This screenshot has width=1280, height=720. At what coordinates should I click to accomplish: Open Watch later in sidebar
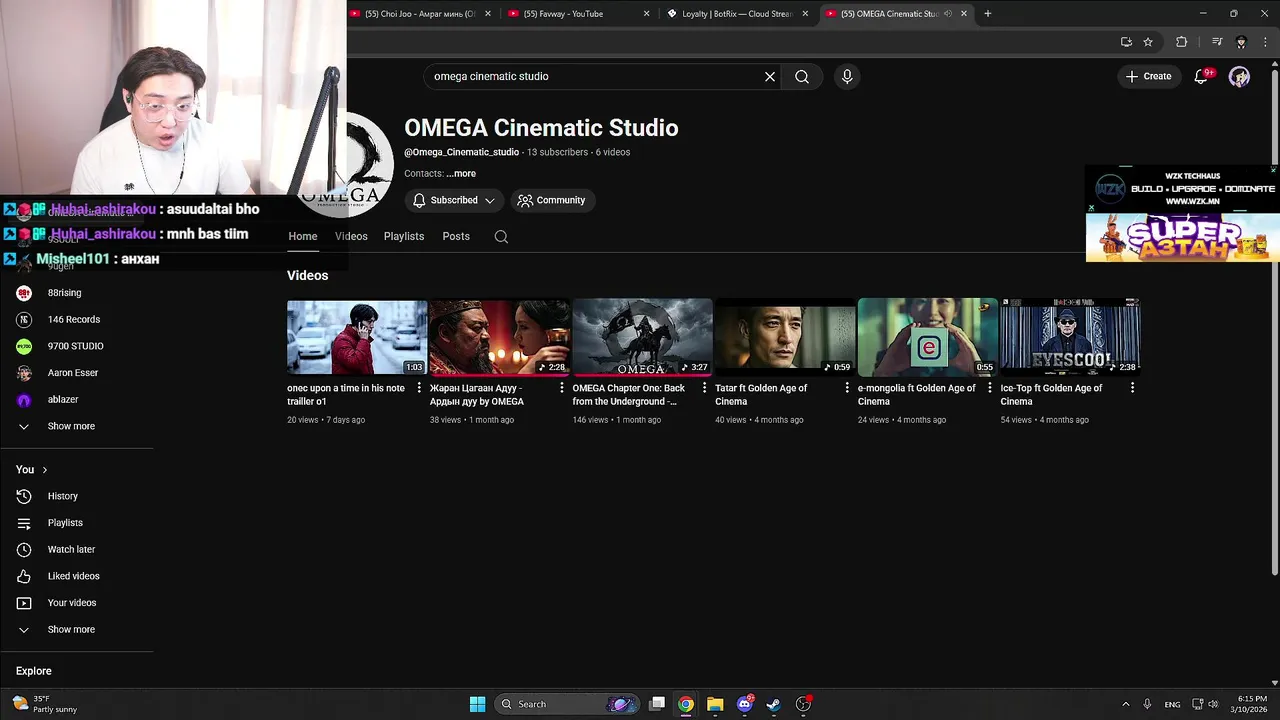click(x=71, y=549)
